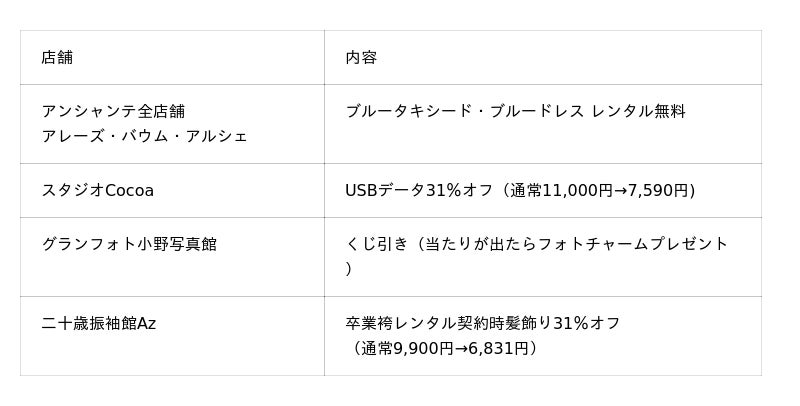Click the グランフォト小野写真館 store cell

tap(129, 244)
